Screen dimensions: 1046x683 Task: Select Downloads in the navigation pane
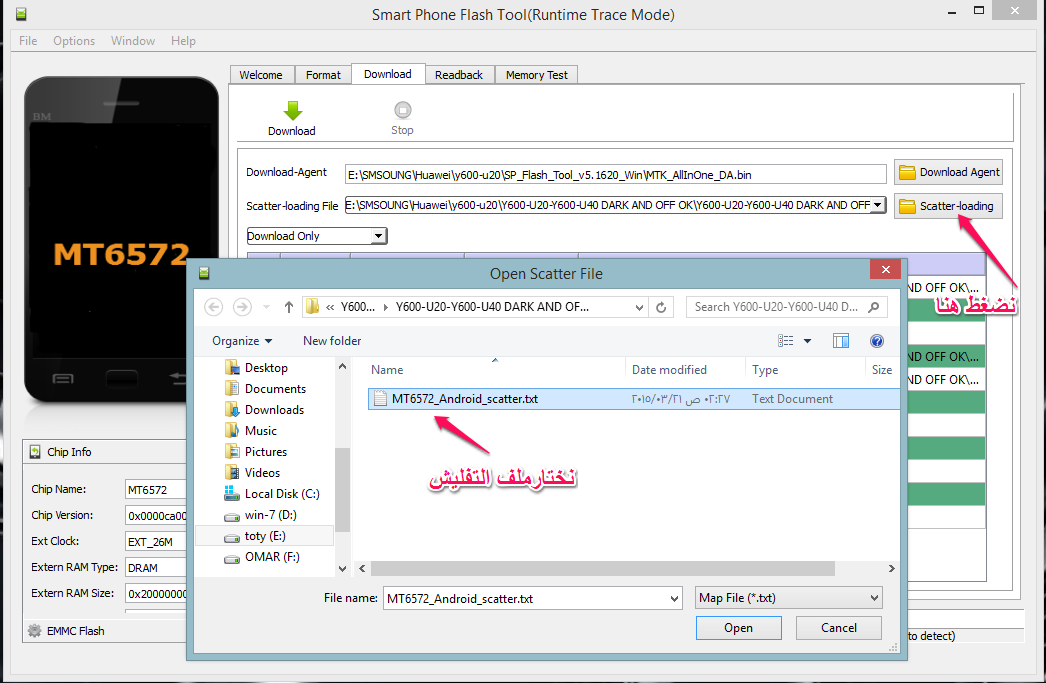[274, 410]
